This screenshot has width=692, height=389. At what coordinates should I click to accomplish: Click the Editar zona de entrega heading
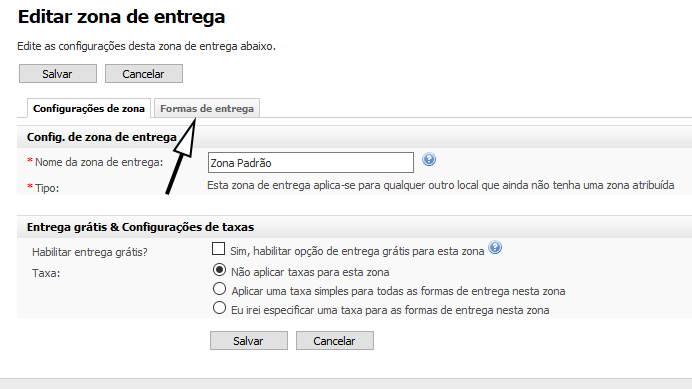(x=121, y=17)
